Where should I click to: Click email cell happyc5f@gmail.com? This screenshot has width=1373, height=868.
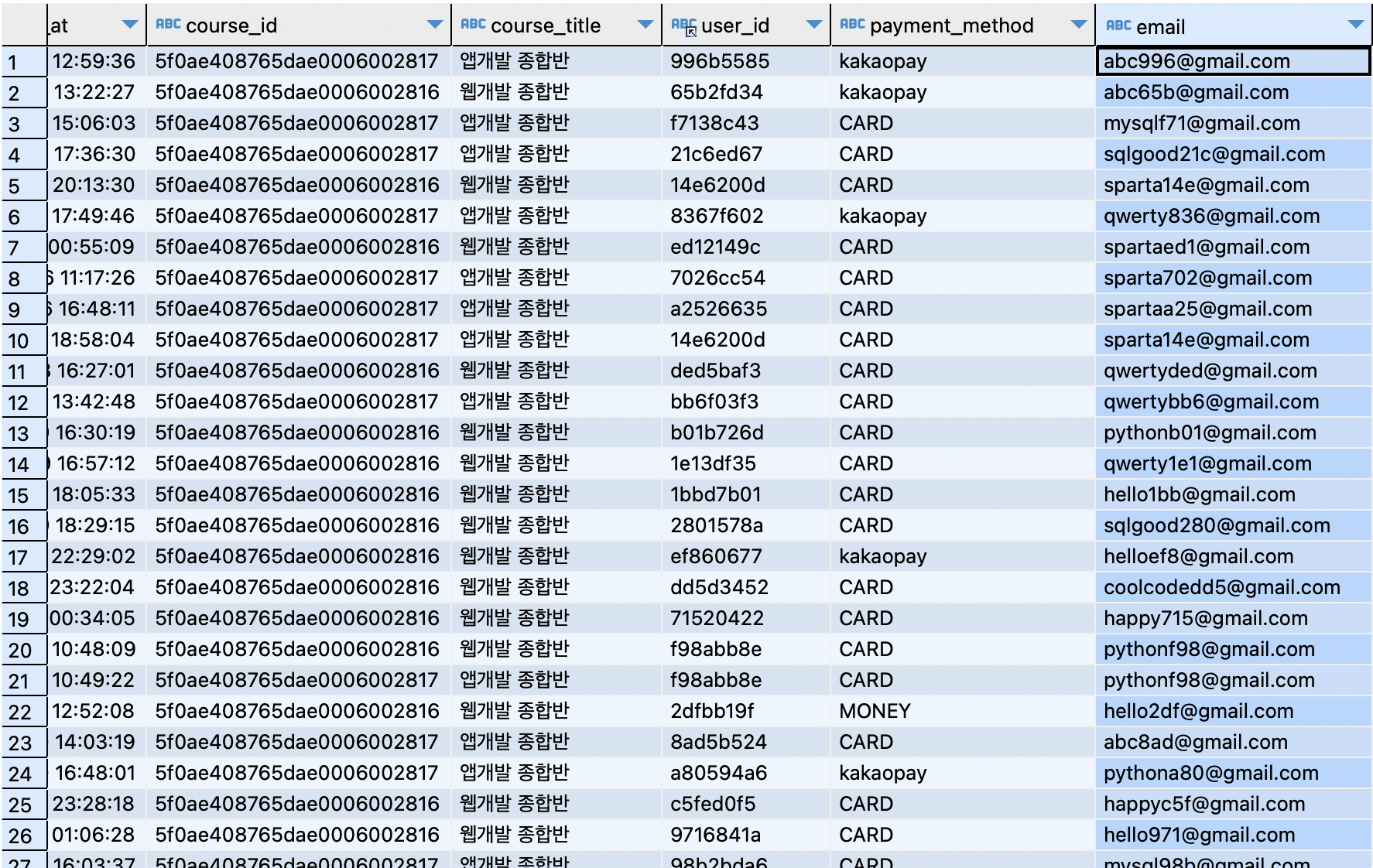click(1234, 804)
